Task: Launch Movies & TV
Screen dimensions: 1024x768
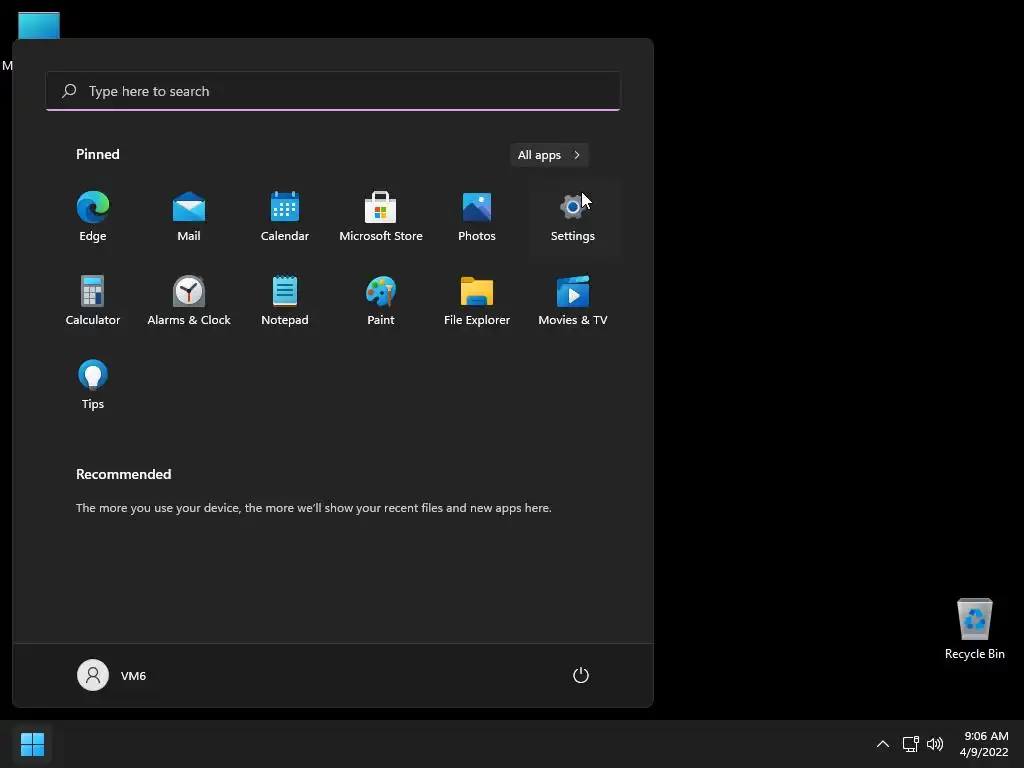Action: (x=573, y=300)
